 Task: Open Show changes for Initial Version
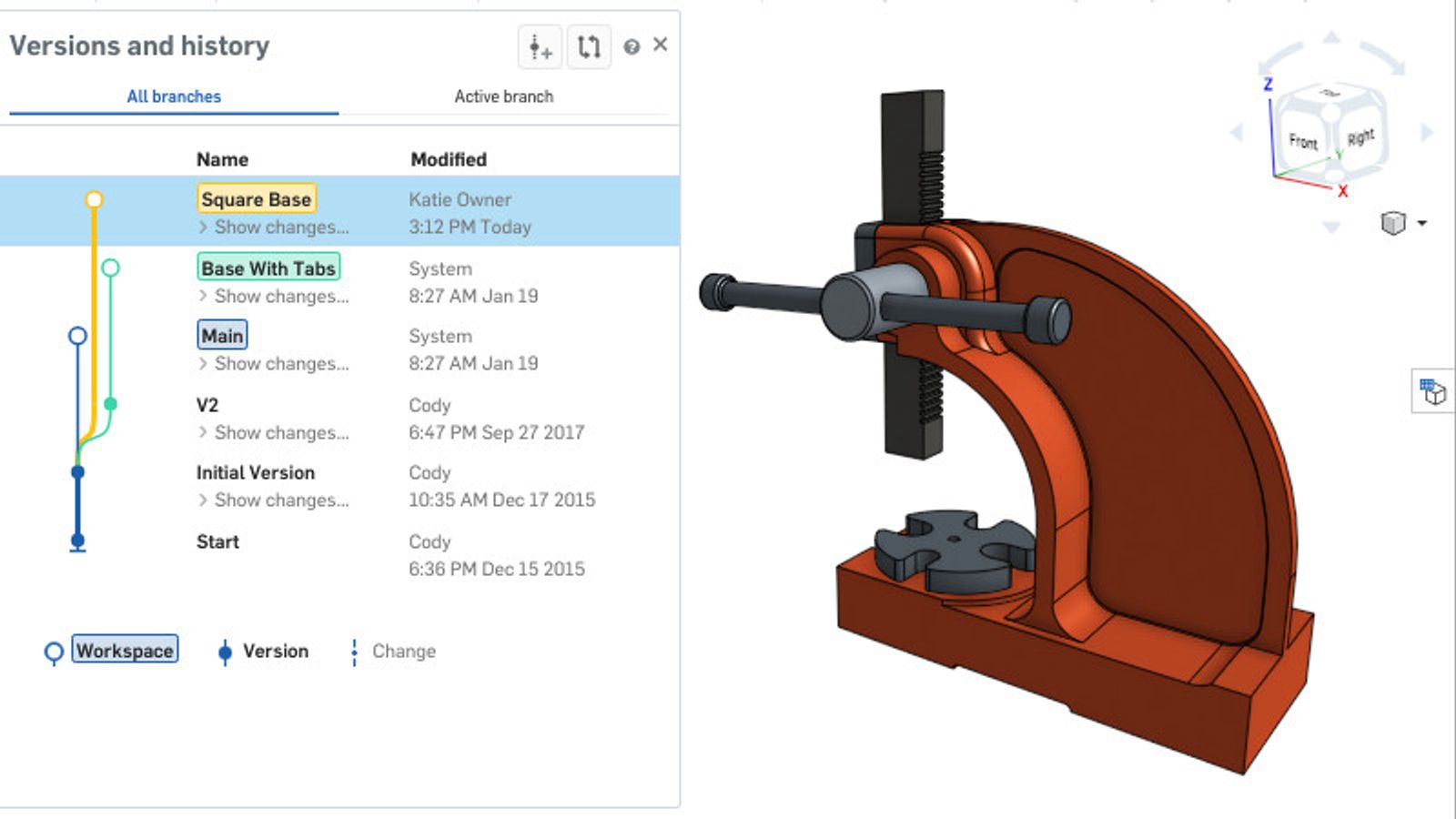(275, 500)
